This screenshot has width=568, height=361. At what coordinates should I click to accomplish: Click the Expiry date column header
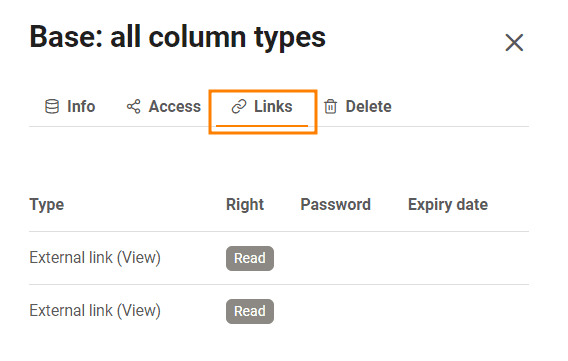pyautogui.click(x=448, y=205)
